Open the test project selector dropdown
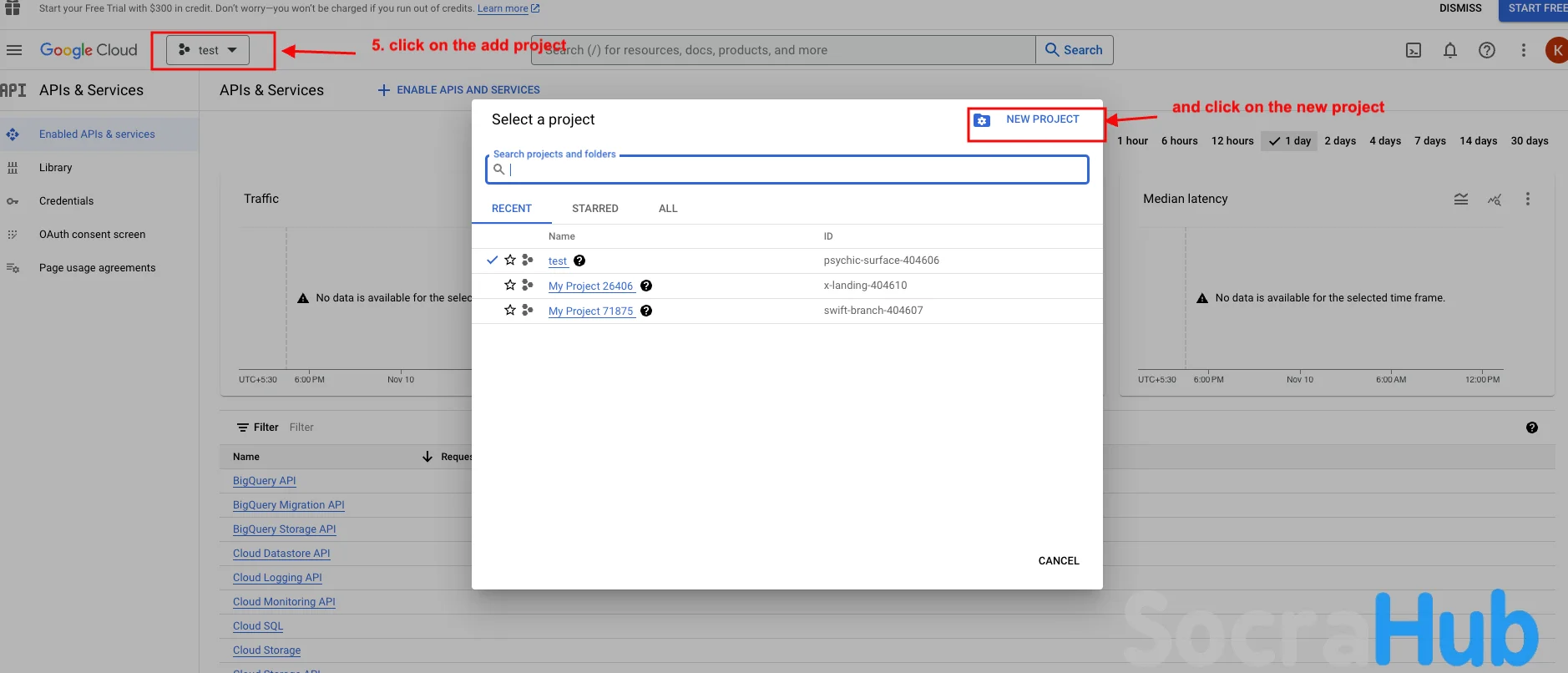Viewport: 1568px width, 673px height. [x=208, y=50]
